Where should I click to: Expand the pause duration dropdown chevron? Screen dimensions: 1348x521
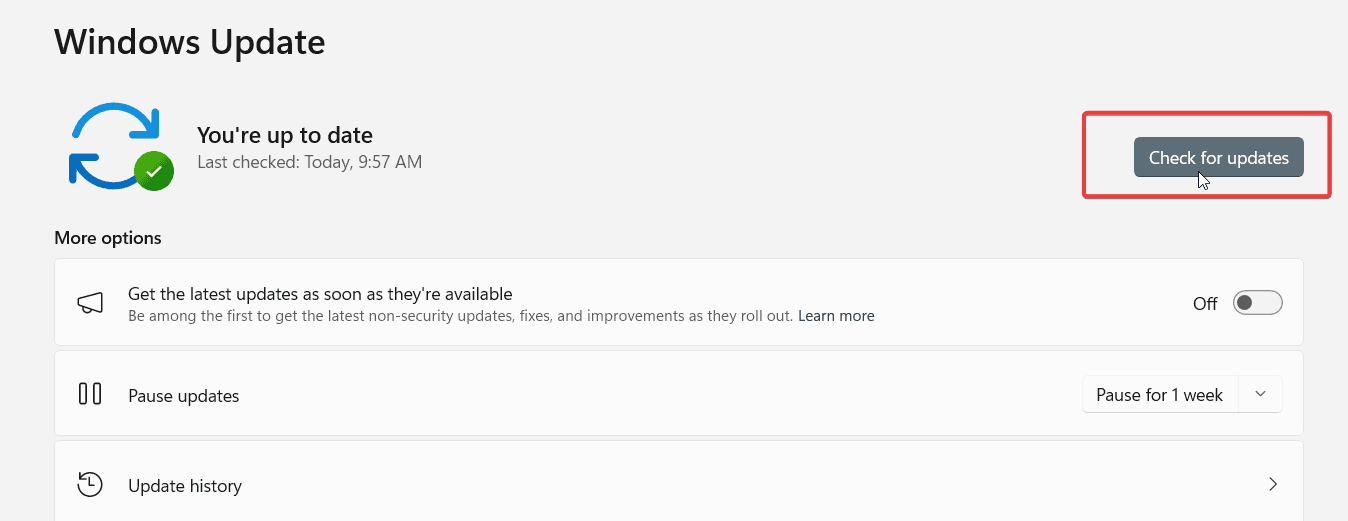1261,394
